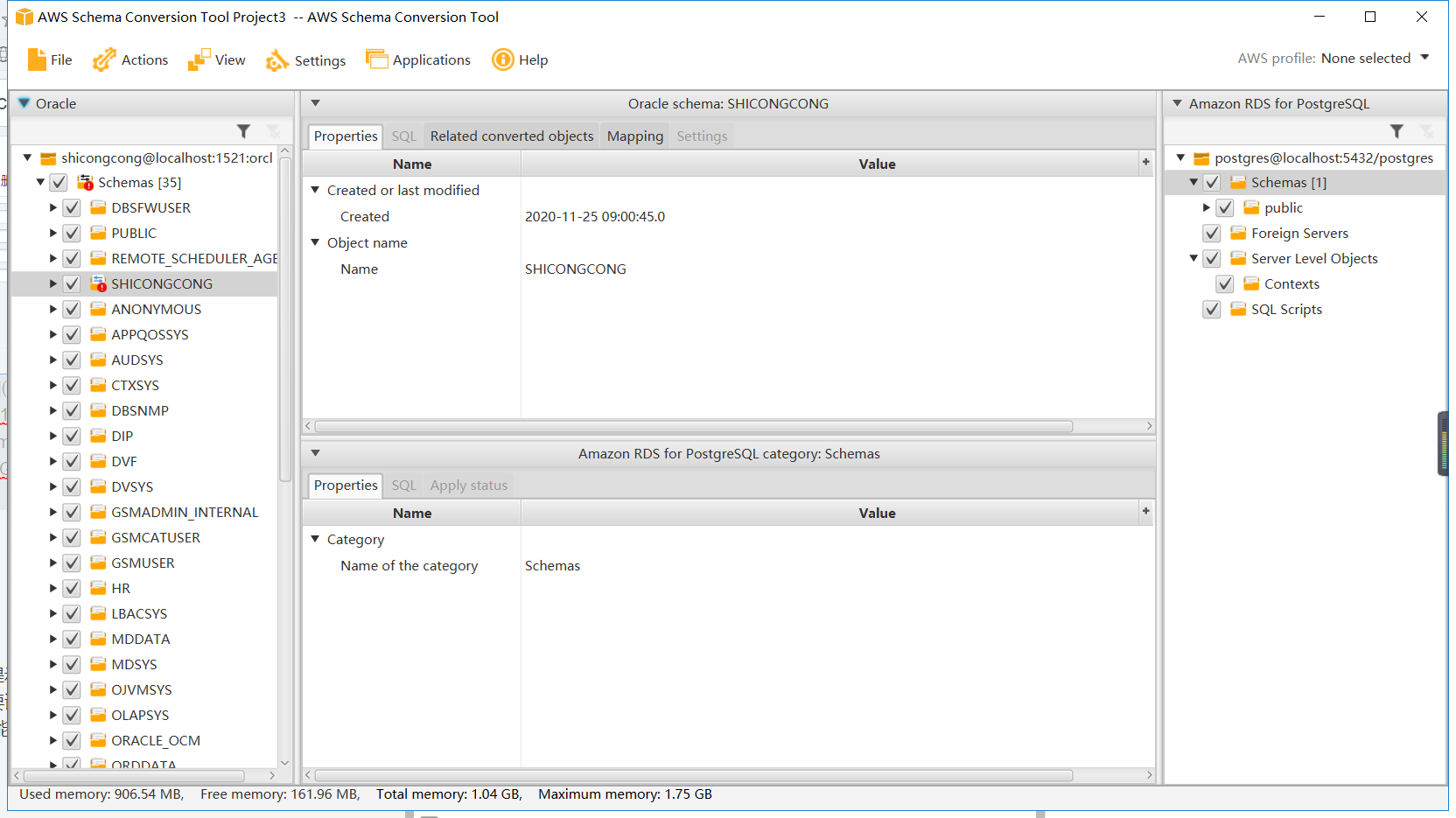This screenshot has width=1456, height=818.
Task: Expand the public schema node
Action: (1206, 208)
